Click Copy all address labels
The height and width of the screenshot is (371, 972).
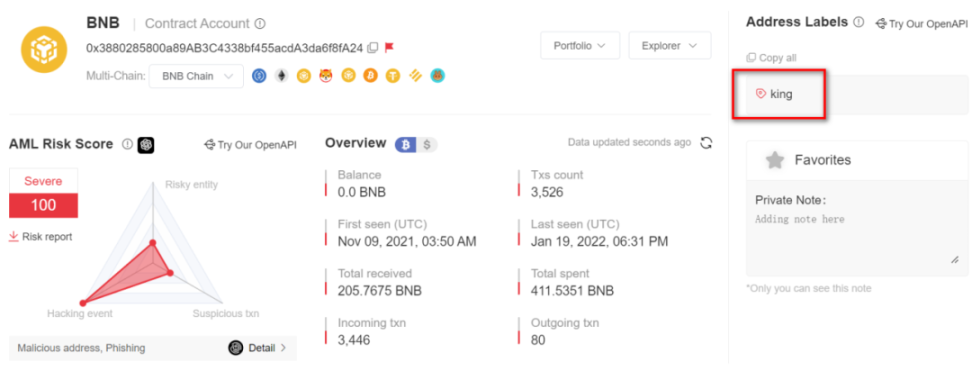coord(771,58)
